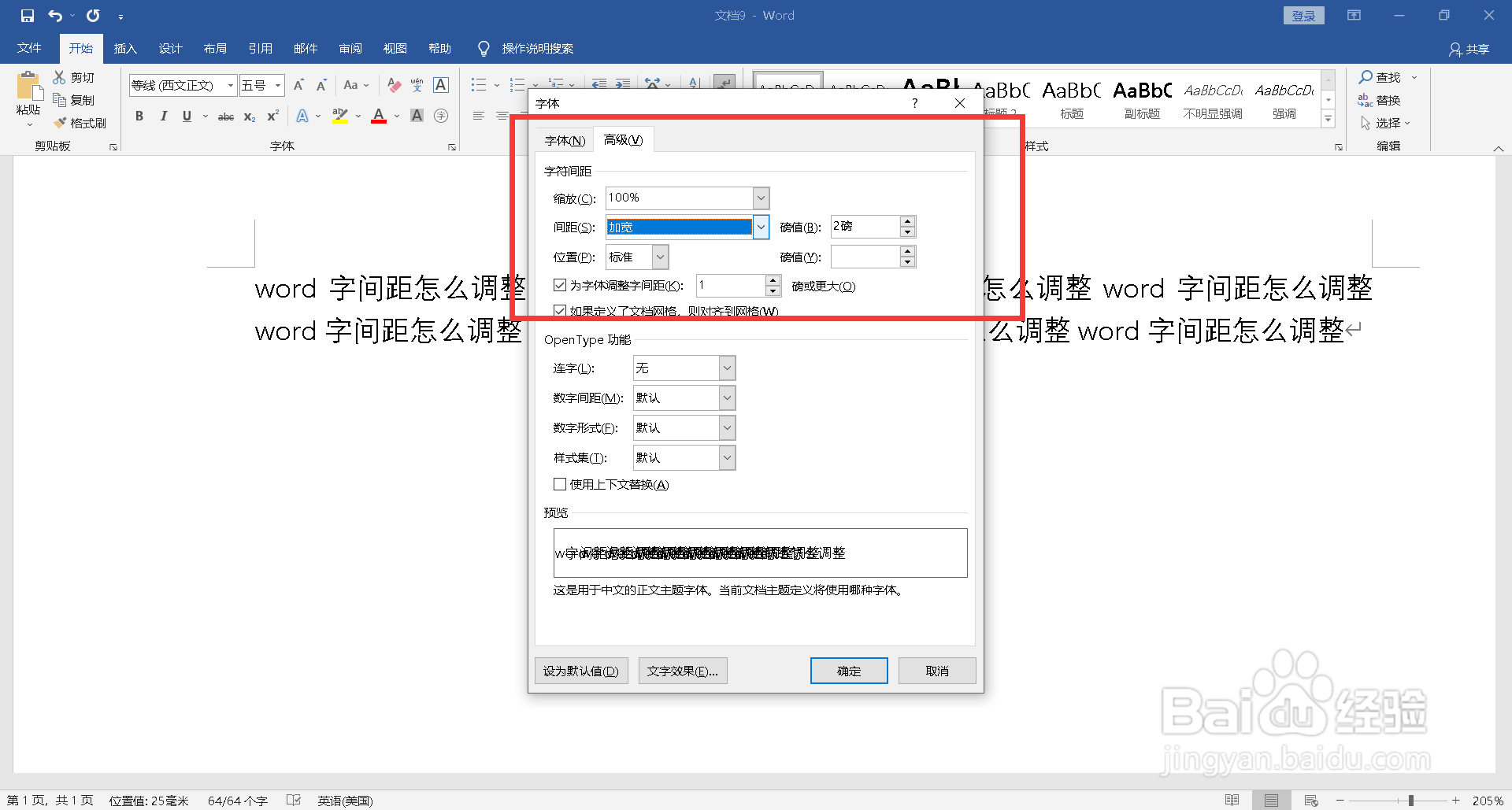This screenshot has height=810, width=1512.
Task: Click the Copy (复制) icon
Action: pyautogui.click(x=59, y=100)
